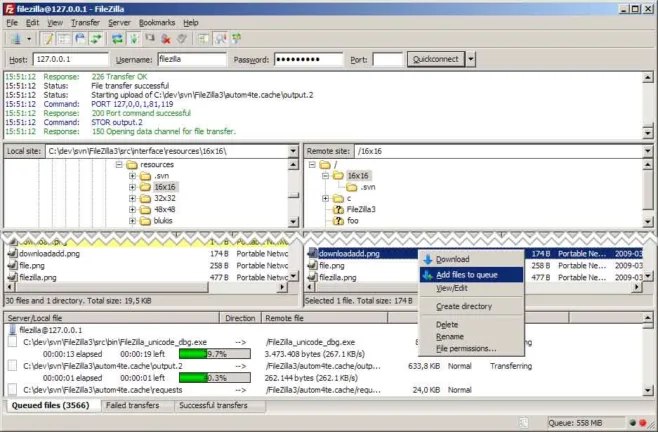Open the File menu
Viewport: 658px width, 432px height.
click(x=12, y=23)
